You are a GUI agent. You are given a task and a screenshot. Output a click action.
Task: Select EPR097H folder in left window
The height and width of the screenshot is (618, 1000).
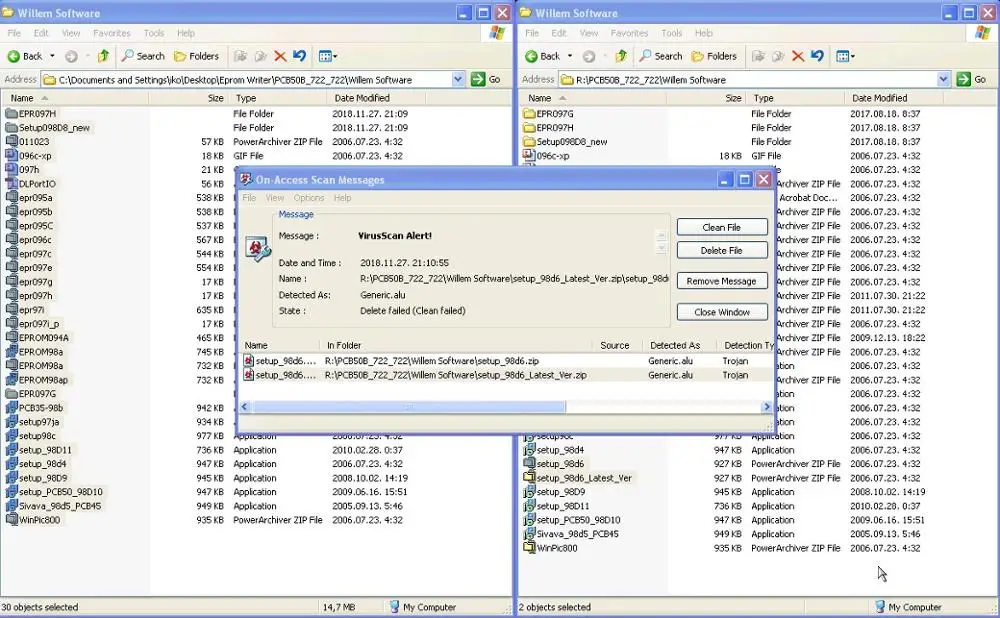pos(31,114)
